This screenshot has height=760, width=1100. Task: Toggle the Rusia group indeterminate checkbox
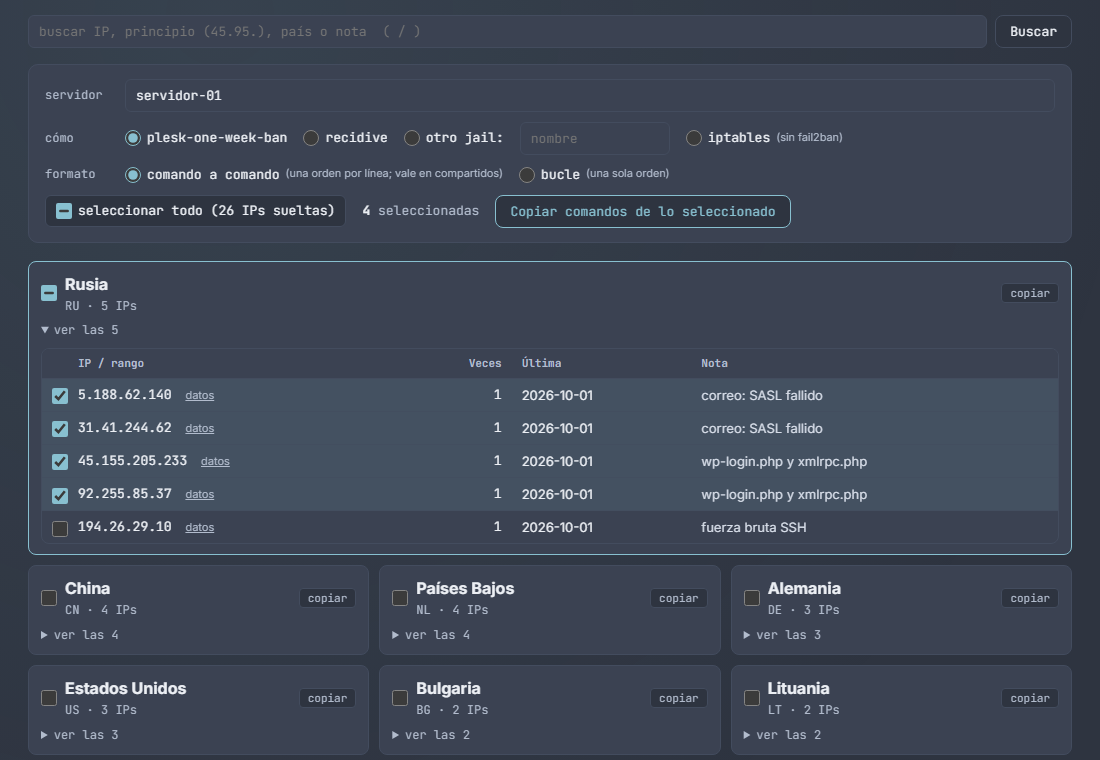(x=49, y=293)
